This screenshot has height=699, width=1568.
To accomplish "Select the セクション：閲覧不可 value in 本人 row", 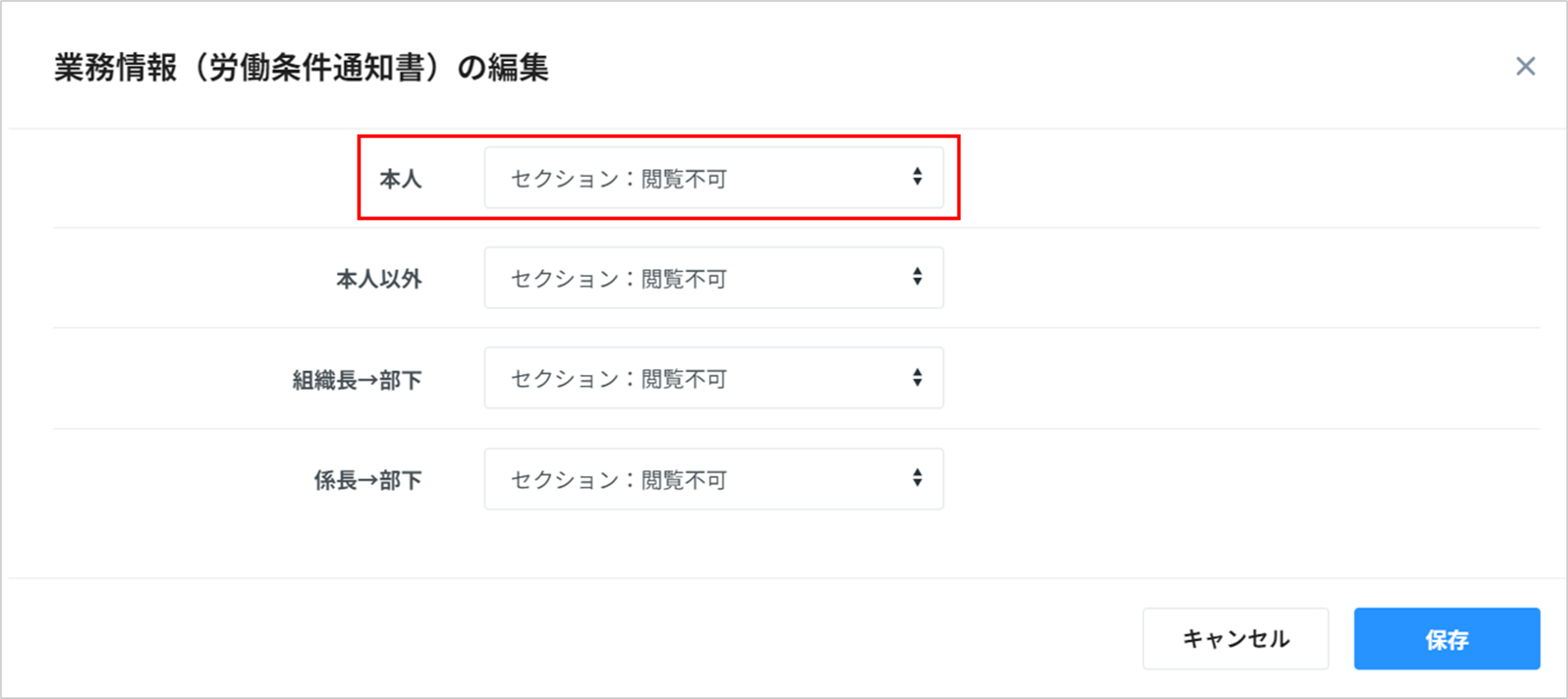I will 618,179.
